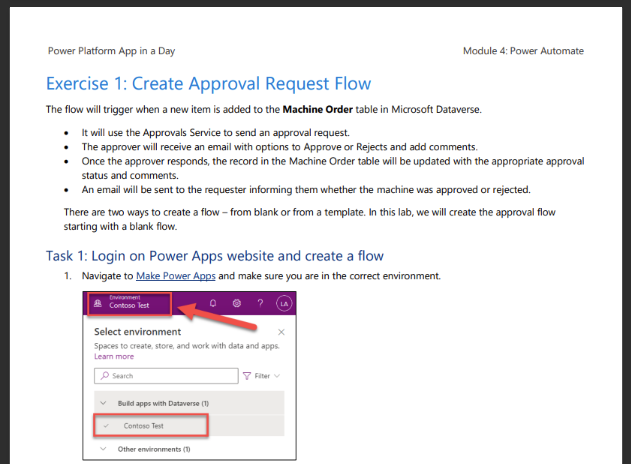Click the 'Select environment' panel title

coord(138,332)
